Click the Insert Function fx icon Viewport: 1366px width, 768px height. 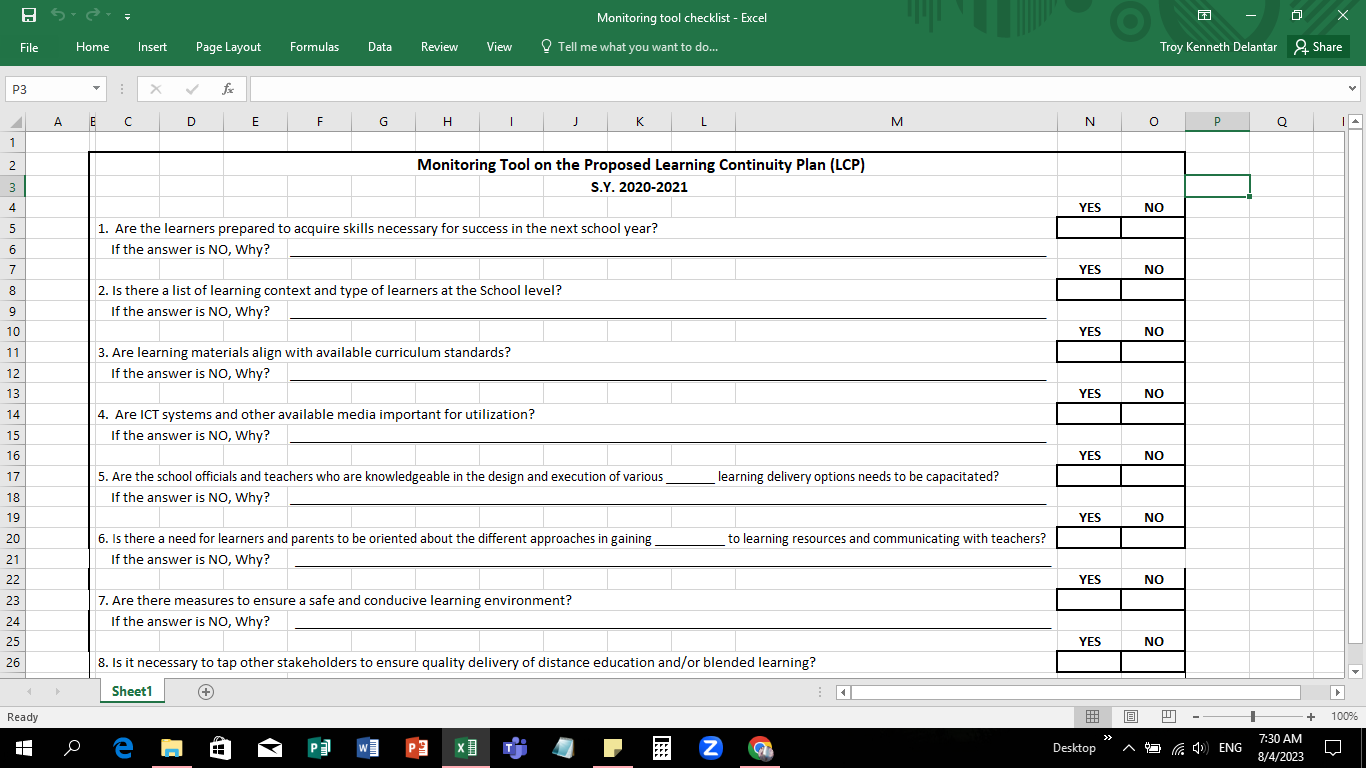[x=228, y=89]
